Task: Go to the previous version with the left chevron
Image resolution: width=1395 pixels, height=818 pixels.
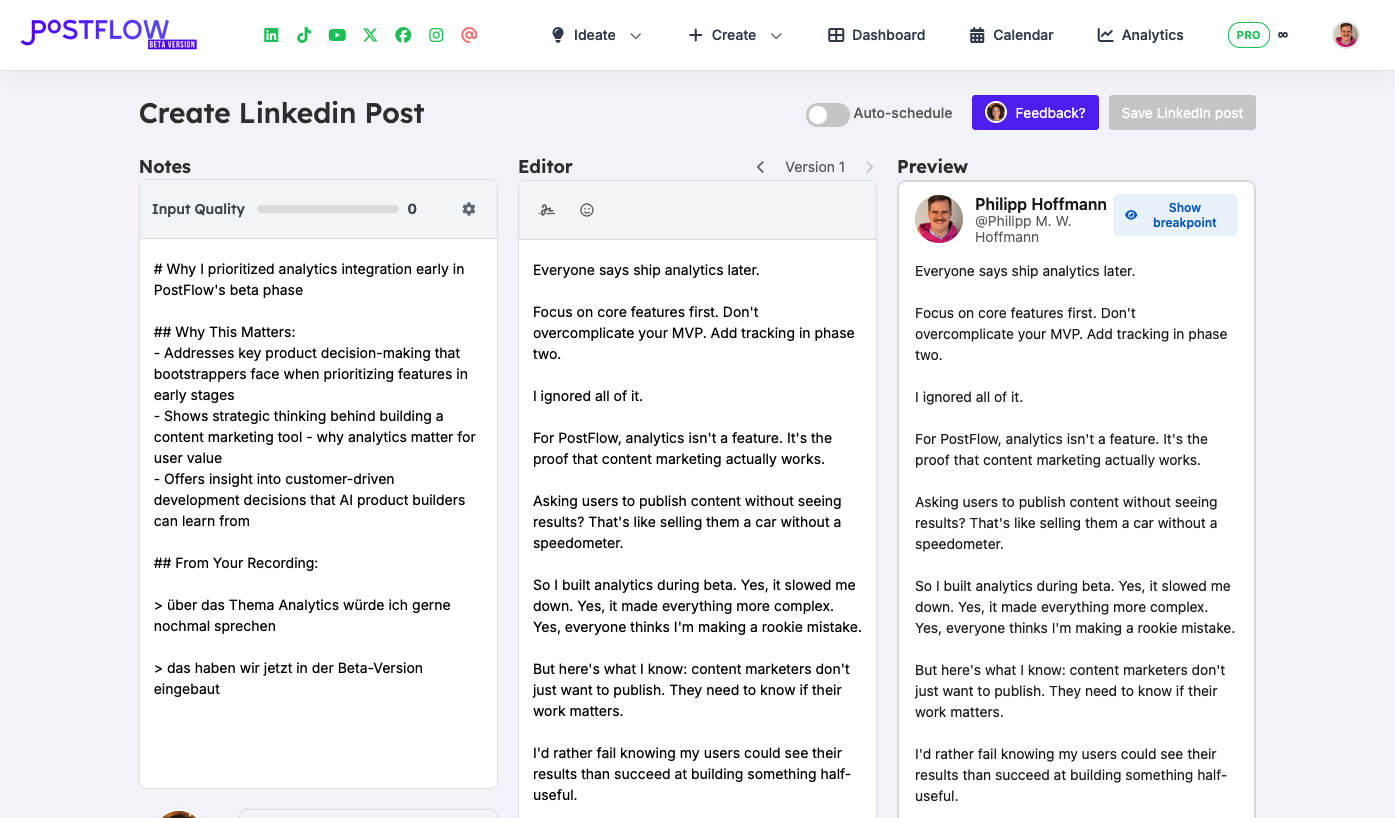Action: tap(760, 167)
